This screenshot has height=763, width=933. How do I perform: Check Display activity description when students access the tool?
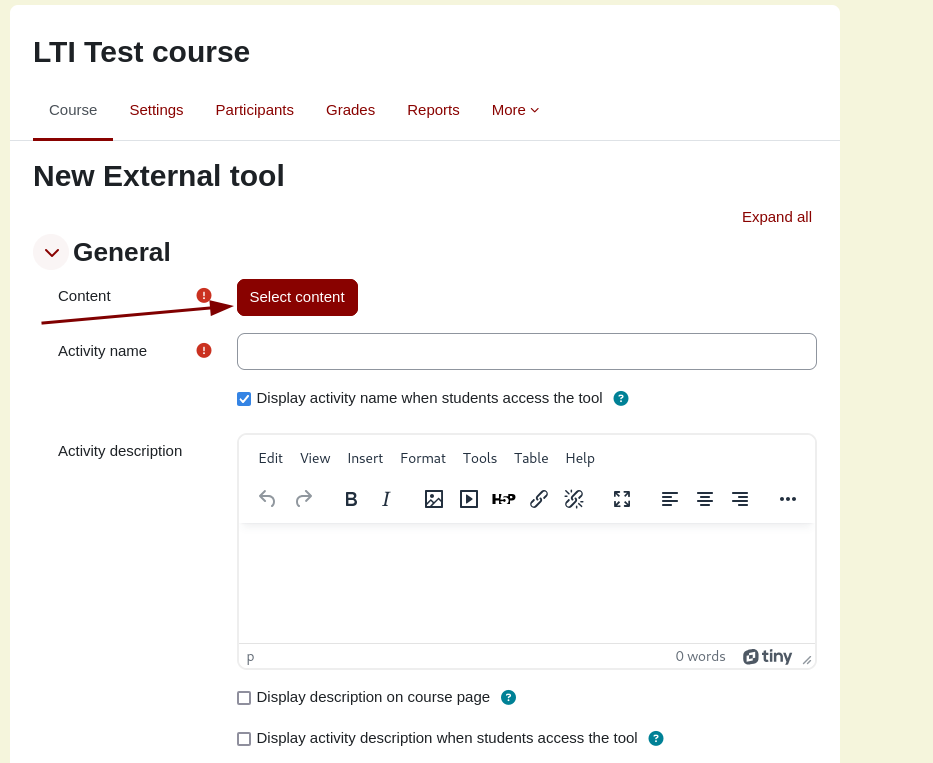[244, 738]
